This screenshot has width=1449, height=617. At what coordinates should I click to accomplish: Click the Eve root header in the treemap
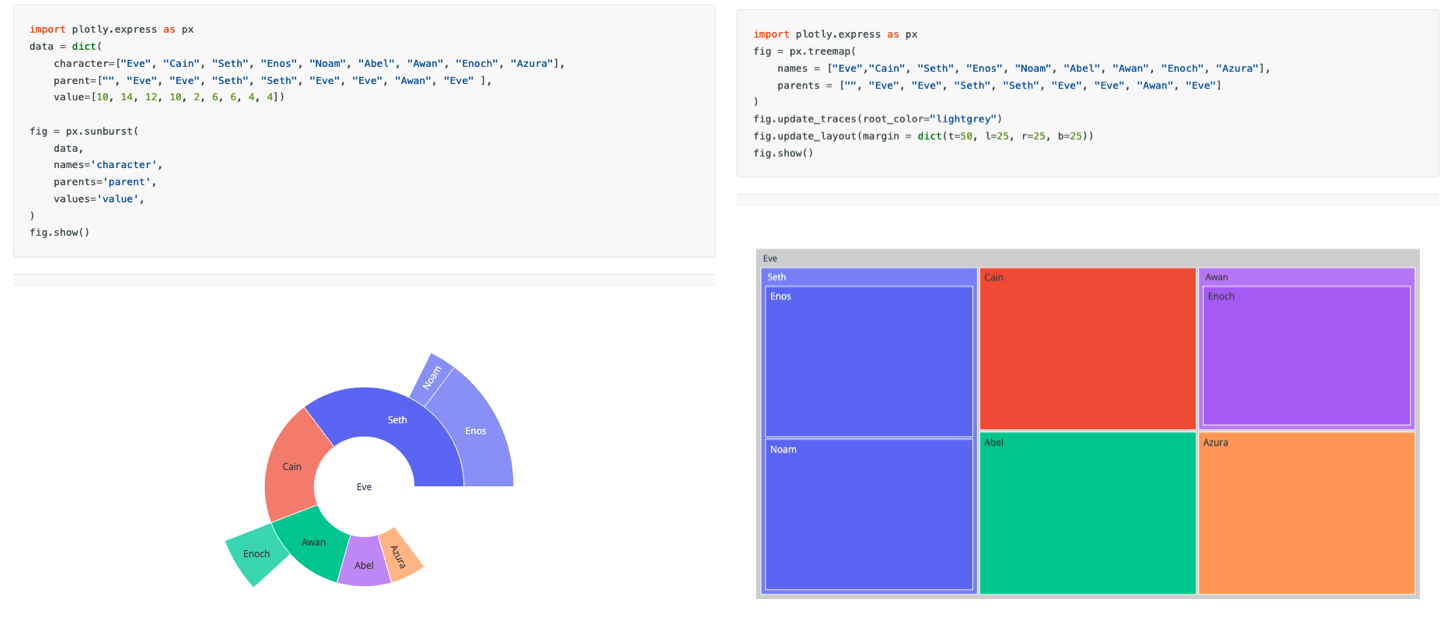[1087, 258]
